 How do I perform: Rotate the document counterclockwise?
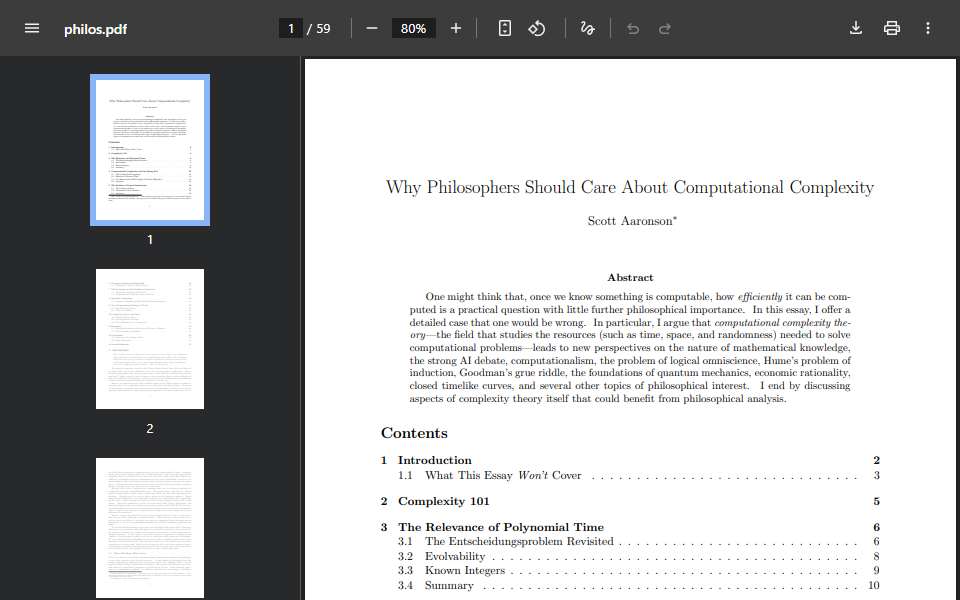pos(537,28)
